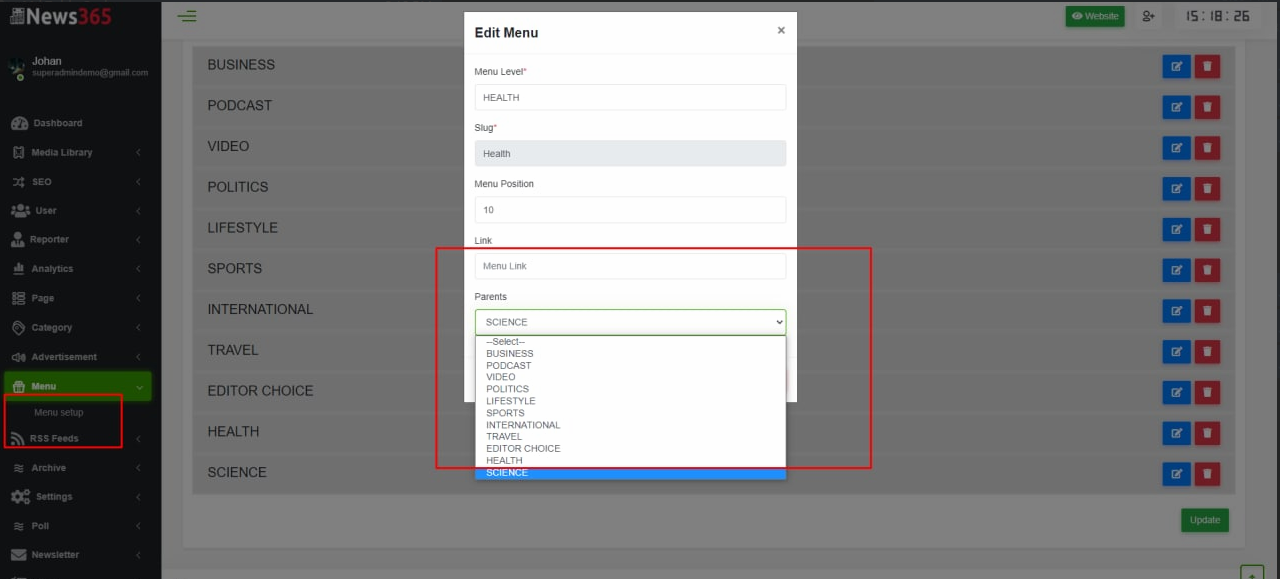This screenshot has width=1280, height=579.
Task: Delete the VIDEO menu row
Action: [1207, 148]
